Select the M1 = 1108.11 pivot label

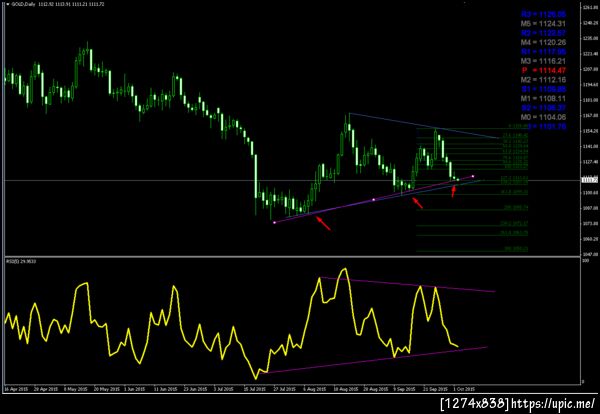pyautogui.click(x=543, y=99)
